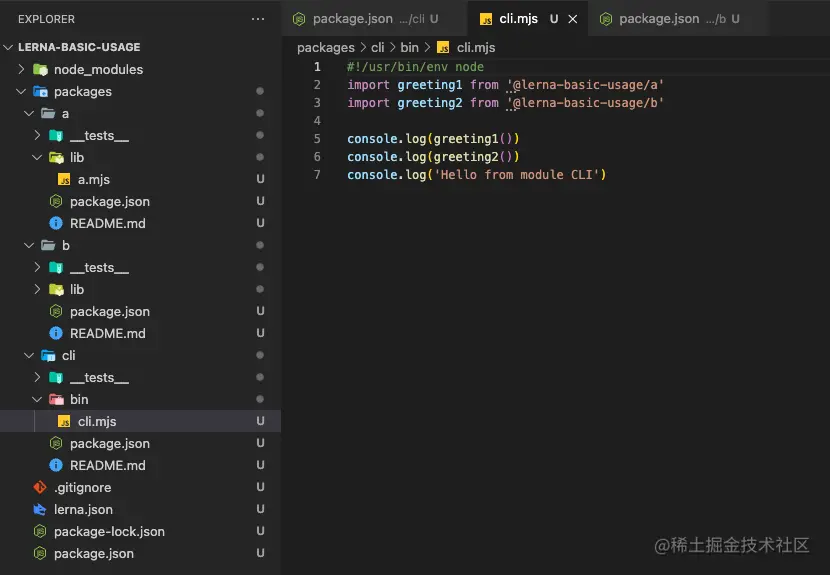This screenshot has width=830, height=575.
Task: Open package-lock.json from the file tree
Action: coord(109,532)
